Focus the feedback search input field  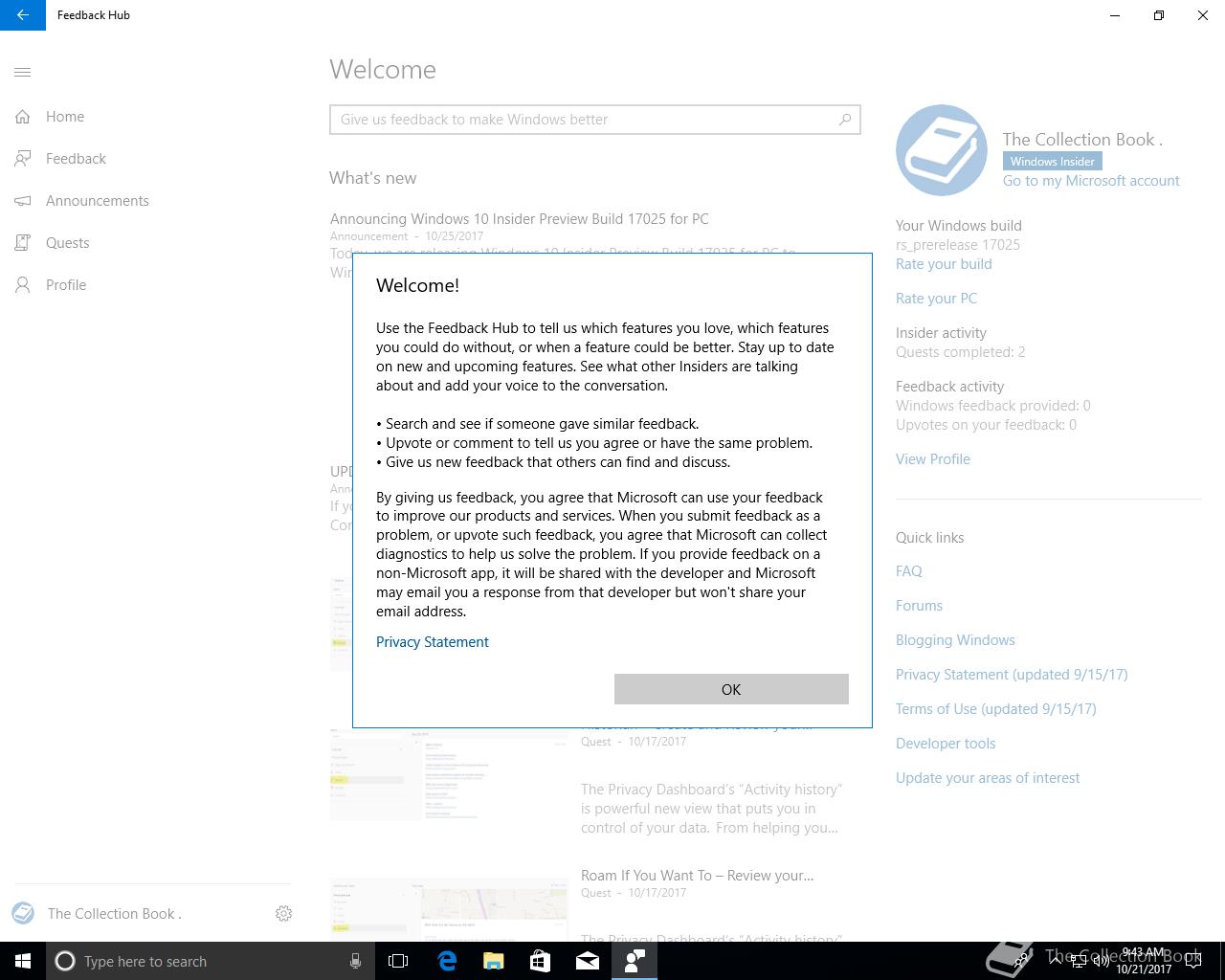point(595,120)
